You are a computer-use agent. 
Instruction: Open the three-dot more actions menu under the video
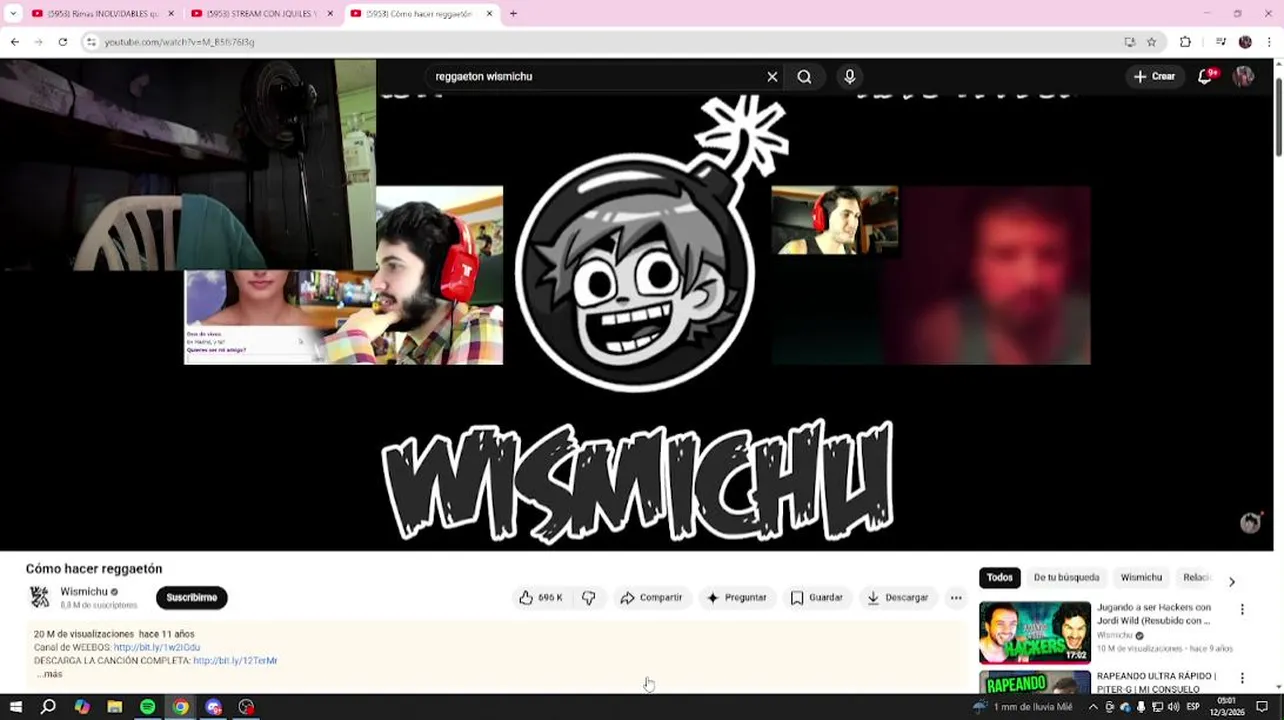(x=956, y=598)
